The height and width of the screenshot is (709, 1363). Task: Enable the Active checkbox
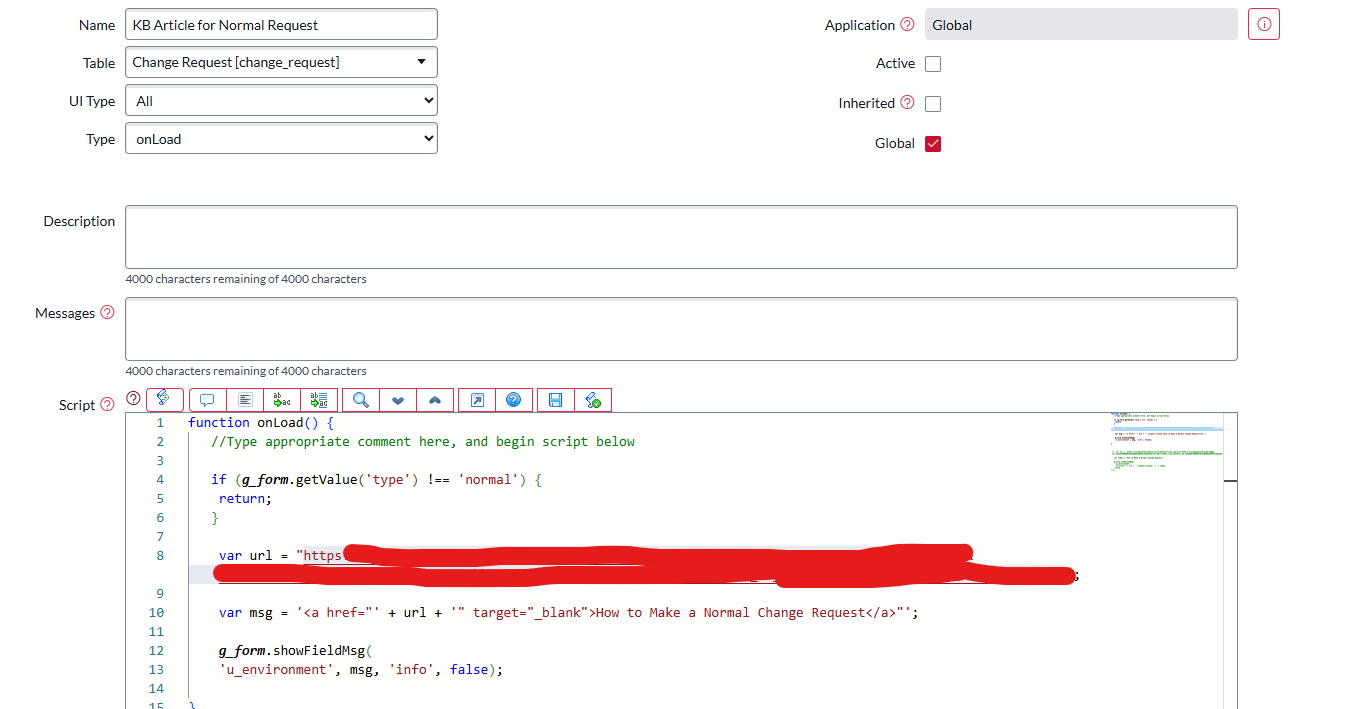[931, 63]
